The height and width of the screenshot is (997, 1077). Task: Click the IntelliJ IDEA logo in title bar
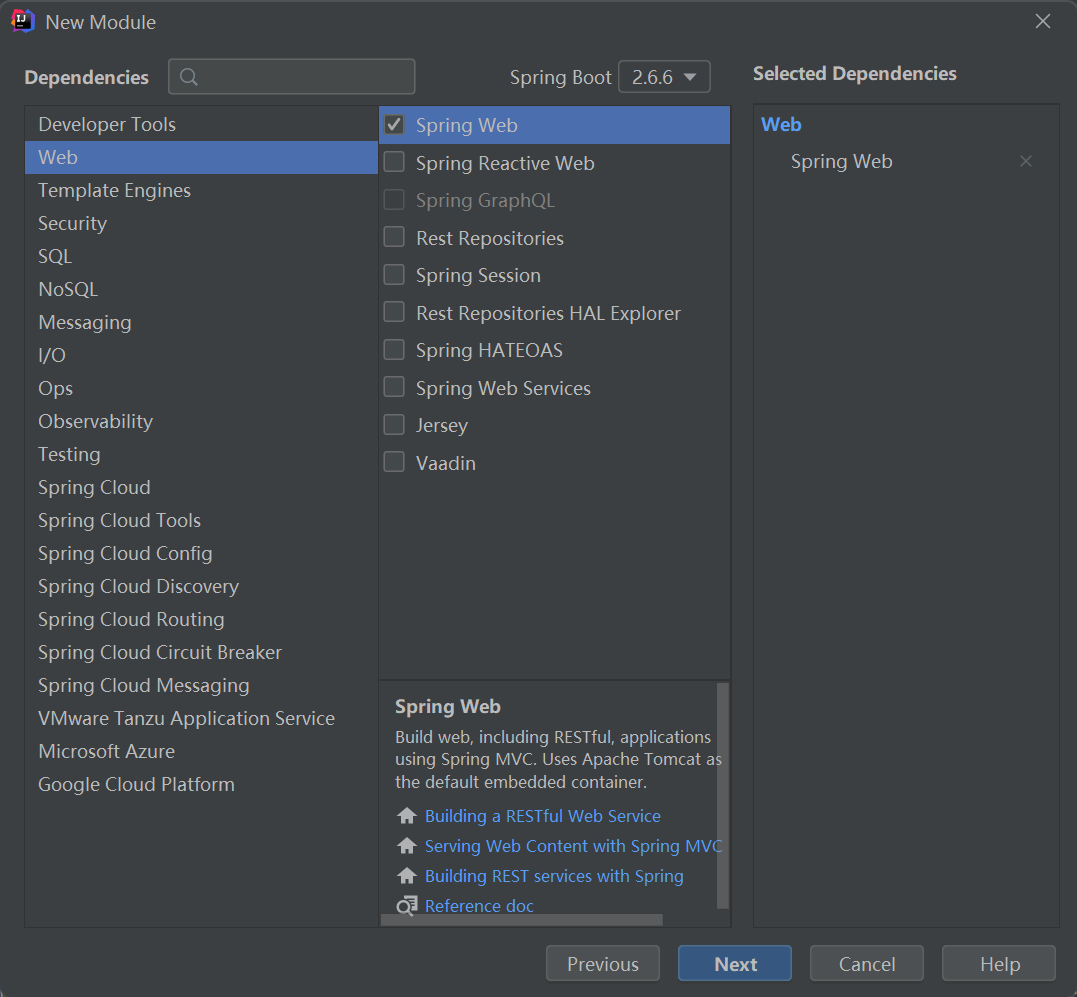click(x=23, y=21)
